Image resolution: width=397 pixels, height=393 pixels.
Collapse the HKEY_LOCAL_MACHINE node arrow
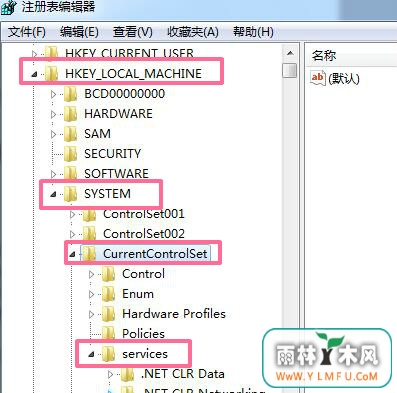point(34,74)
